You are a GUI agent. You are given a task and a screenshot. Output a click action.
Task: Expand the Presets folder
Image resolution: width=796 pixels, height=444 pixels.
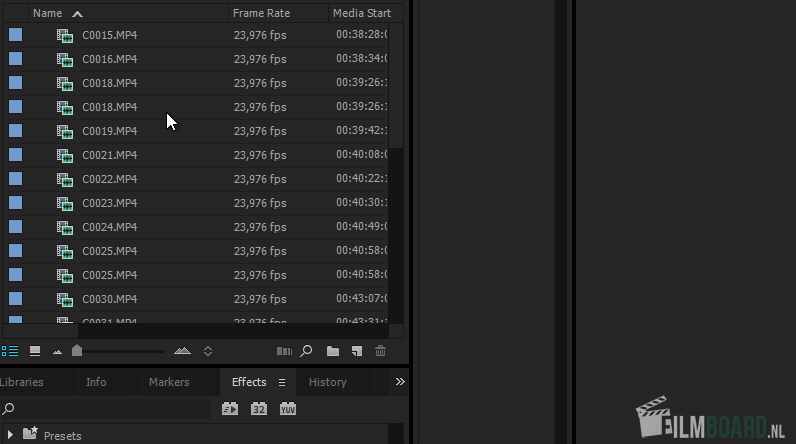pos(10,435)
